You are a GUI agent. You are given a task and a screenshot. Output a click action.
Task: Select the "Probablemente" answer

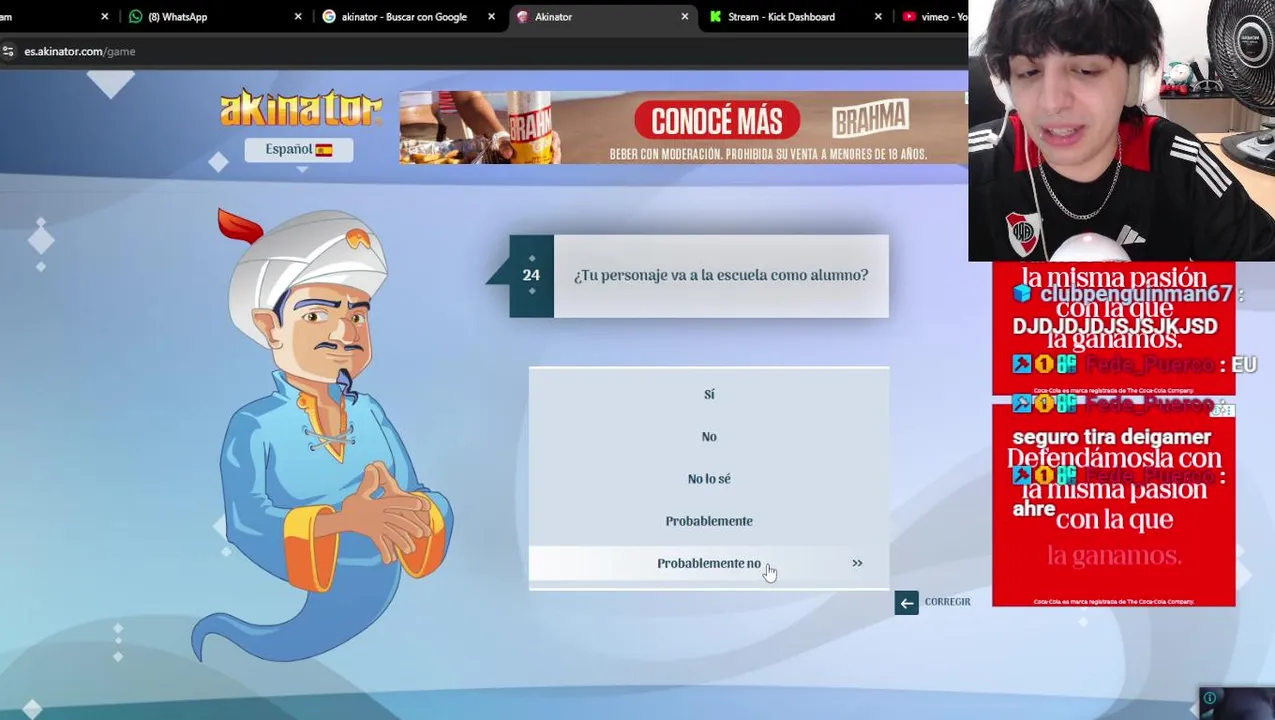pyautogui.click(x=708, y=521)
